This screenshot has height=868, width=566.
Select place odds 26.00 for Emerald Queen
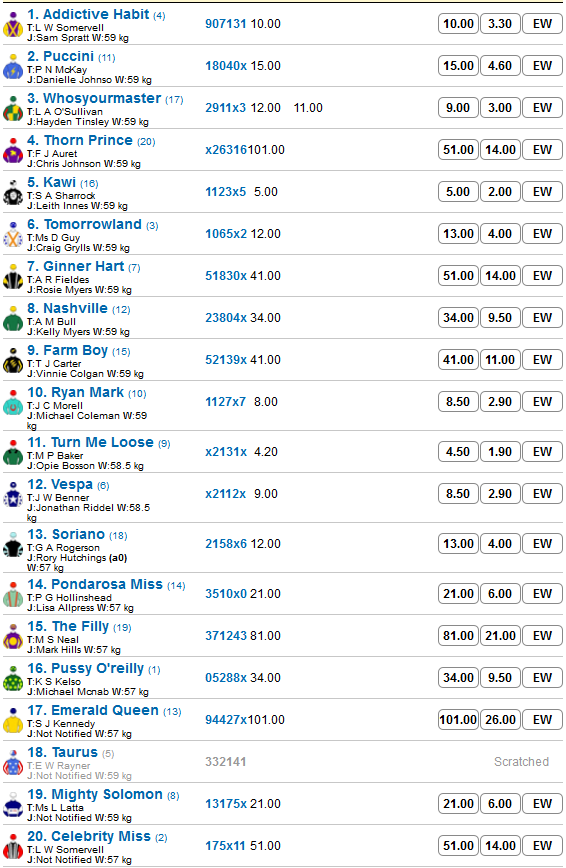500,720
